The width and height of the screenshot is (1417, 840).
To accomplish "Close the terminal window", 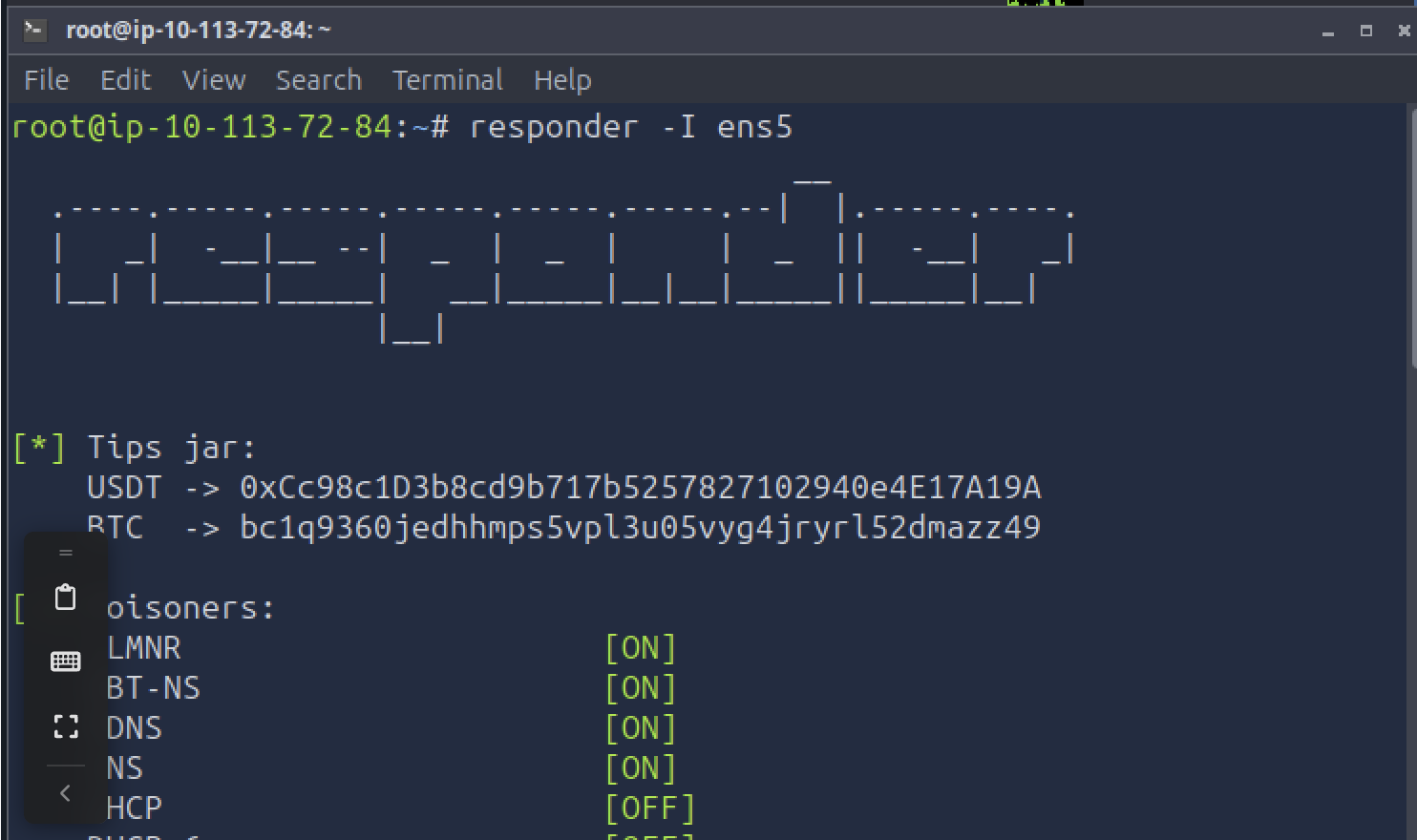I will (x=1404, y=31).
